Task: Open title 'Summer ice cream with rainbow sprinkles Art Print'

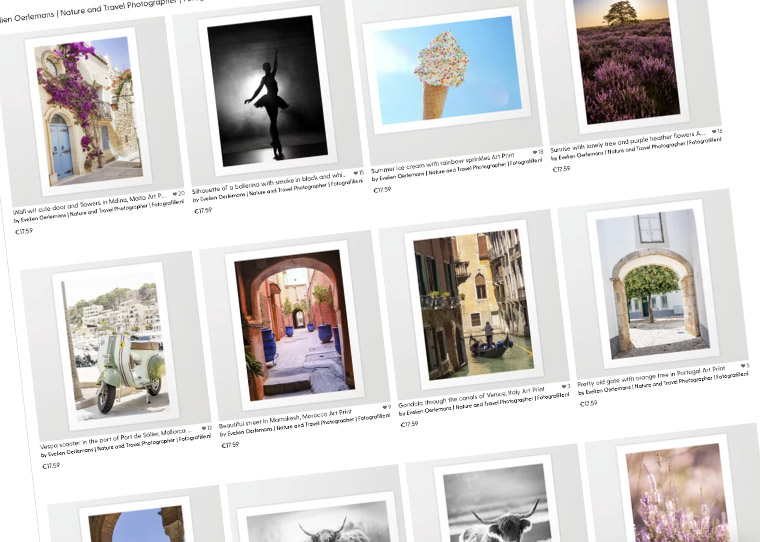Action: pyautogui.click(x=443, y=163)
